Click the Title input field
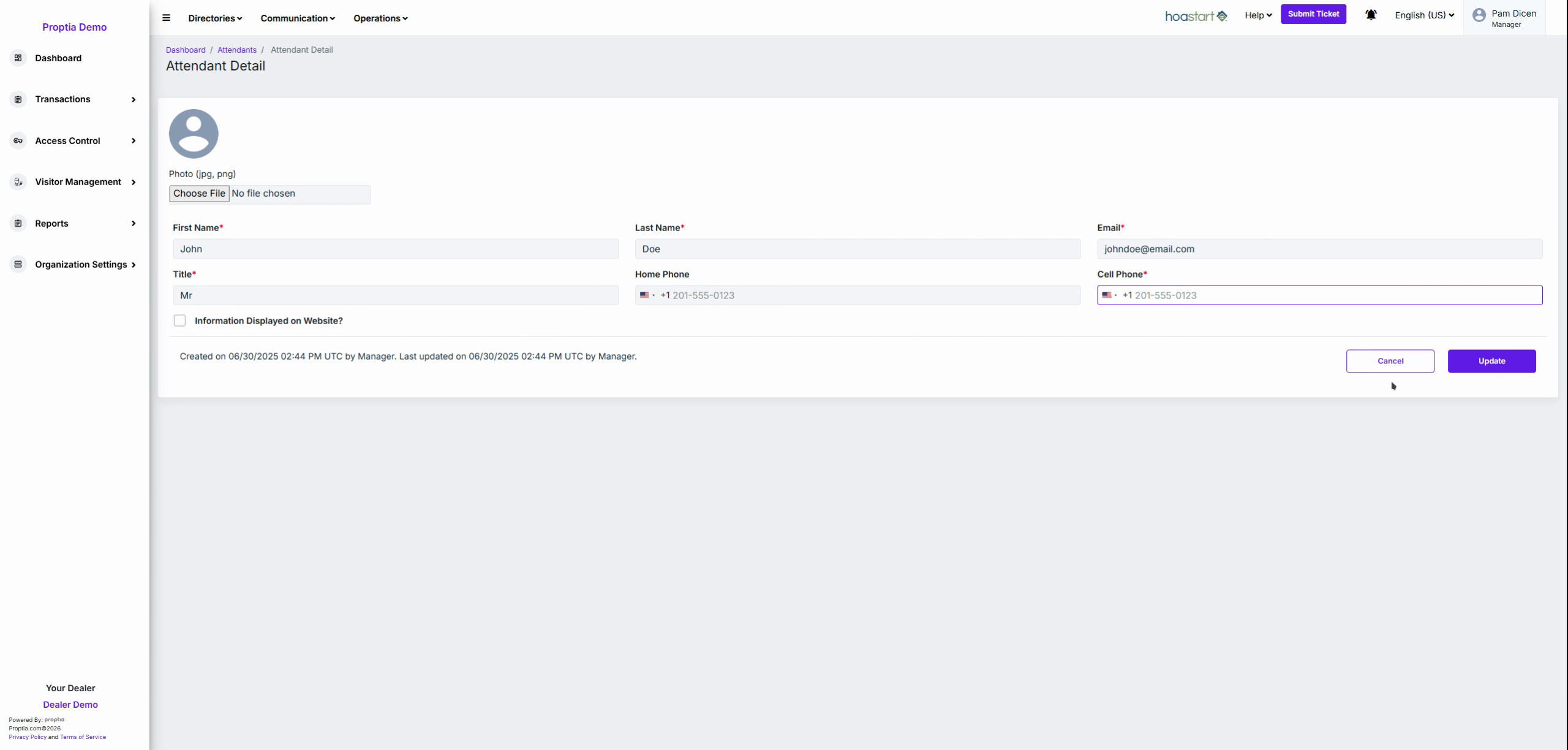The height and width of the screenshot is (750, 1568). tap(396, 295)
